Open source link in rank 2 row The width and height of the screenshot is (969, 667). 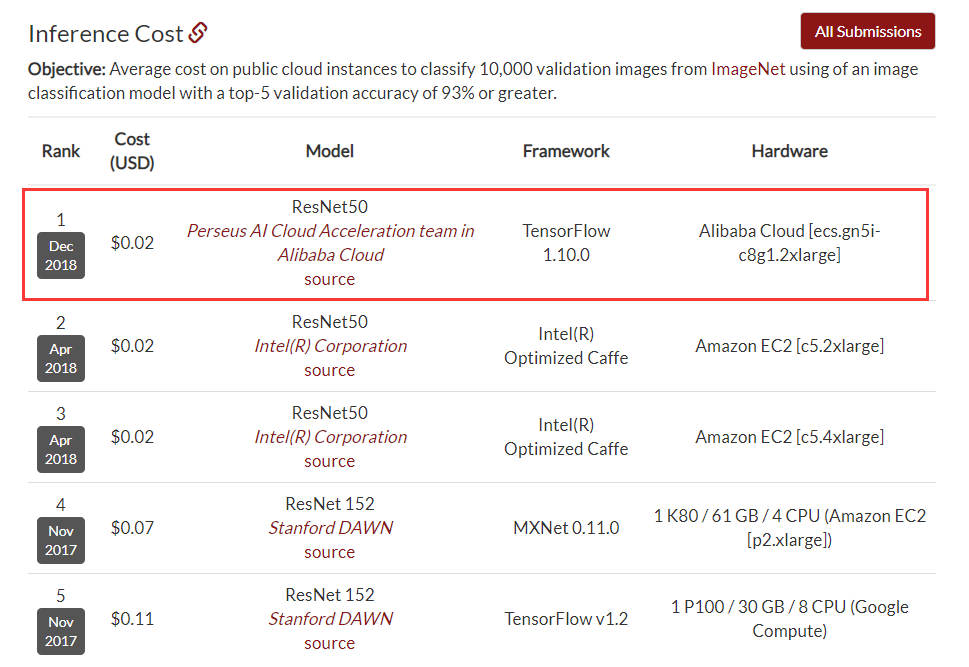[x=329, y=370]
